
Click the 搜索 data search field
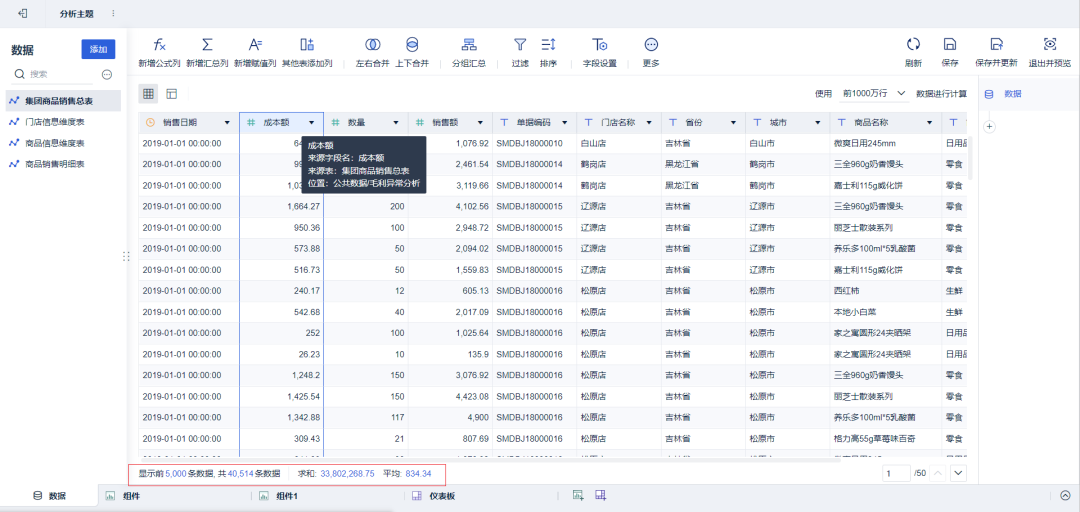[x=53, y=74]
